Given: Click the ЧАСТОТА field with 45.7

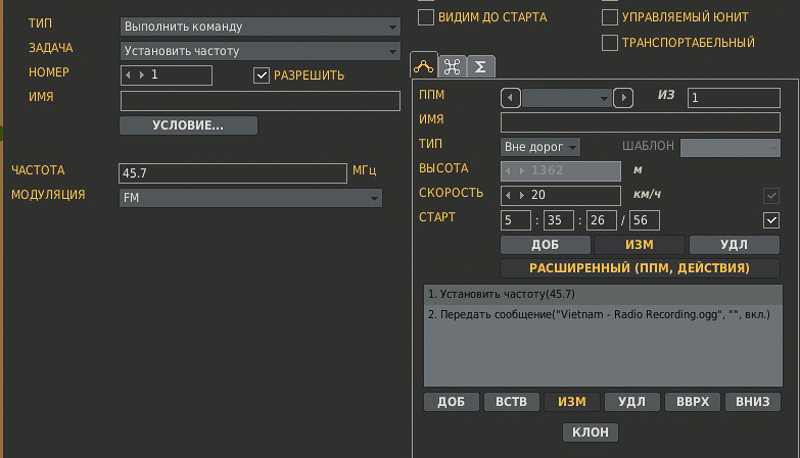Looking at the screenshot, I should 232,173.
